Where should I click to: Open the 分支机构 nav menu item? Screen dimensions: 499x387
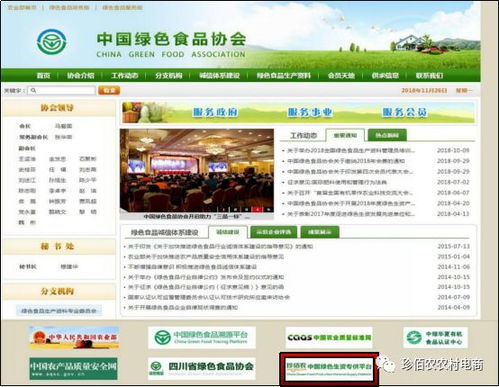point(169,76)
